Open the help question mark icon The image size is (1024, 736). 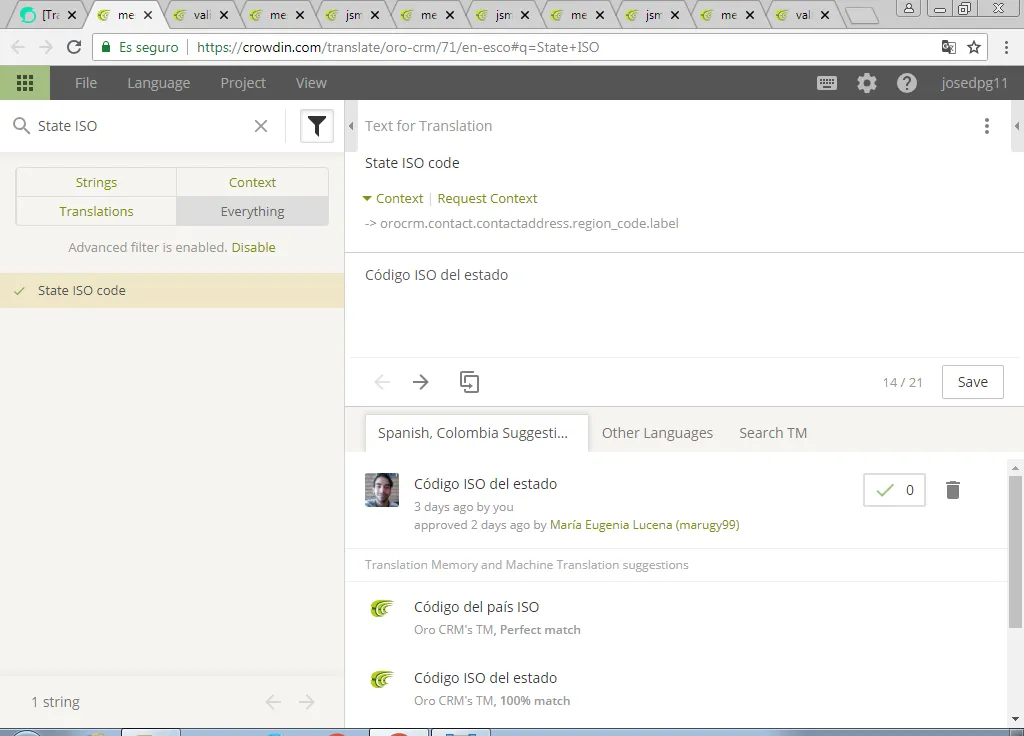click(x=906, y=83)
